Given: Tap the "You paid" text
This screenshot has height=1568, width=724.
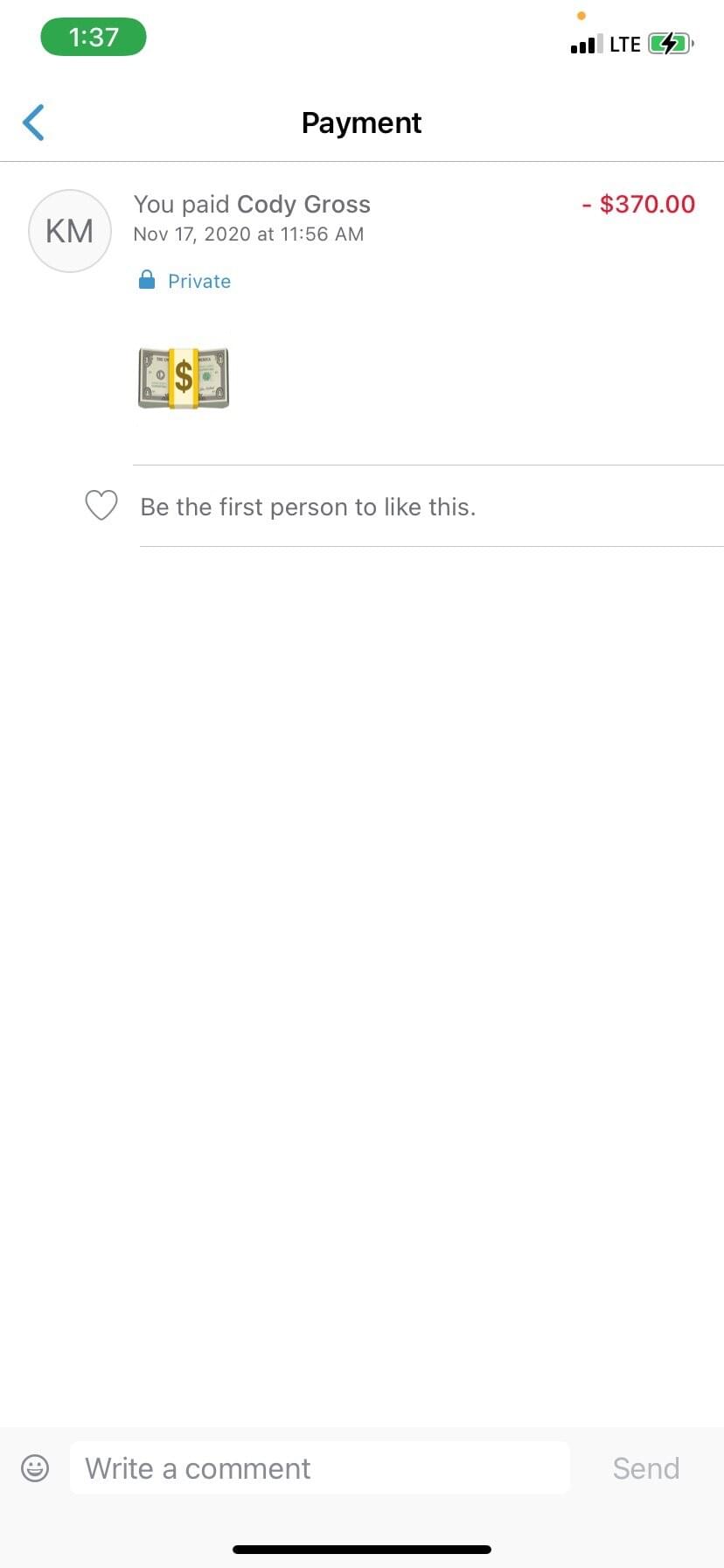Looking at the screenshot, I should 181,204.
